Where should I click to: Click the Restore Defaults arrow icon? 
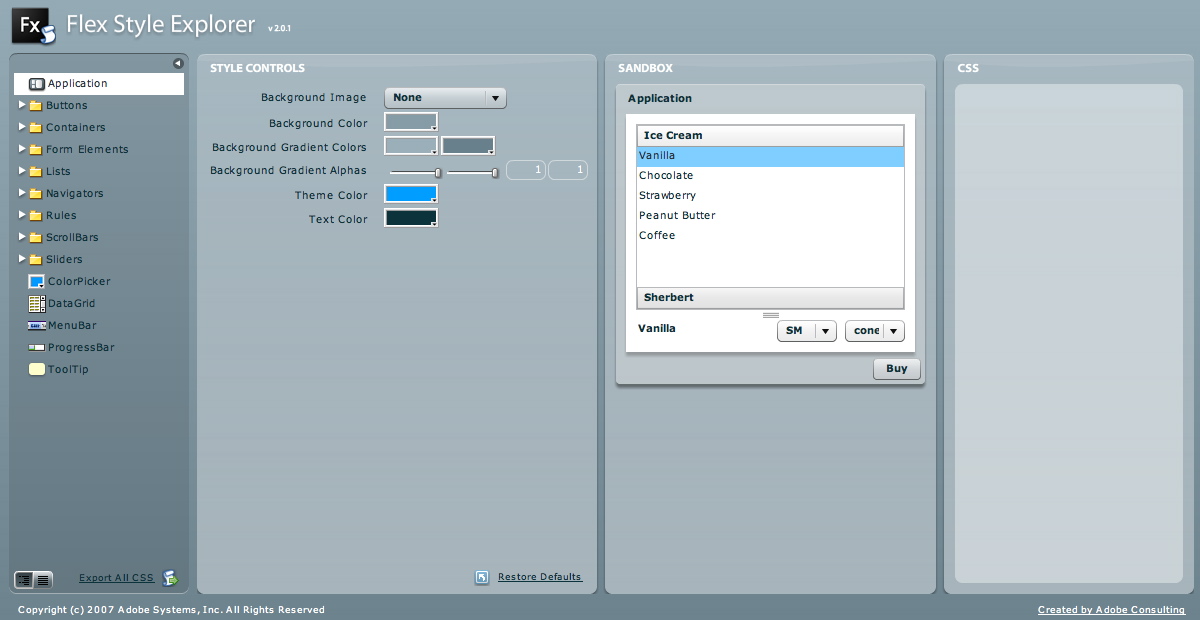click(x=482, y=577)
